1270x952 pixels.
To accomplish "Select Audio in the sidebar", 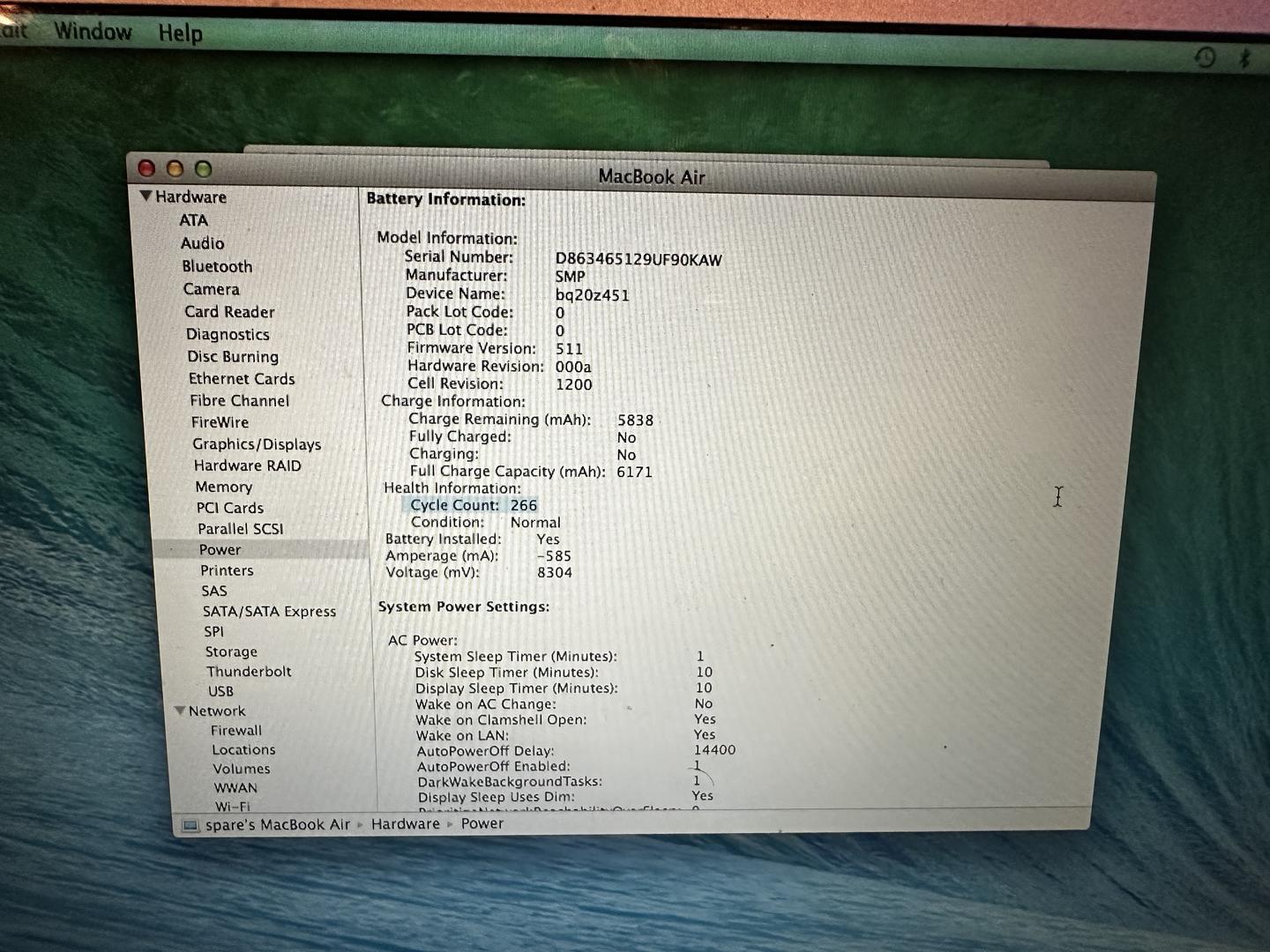I will click(x=203, y=243).
